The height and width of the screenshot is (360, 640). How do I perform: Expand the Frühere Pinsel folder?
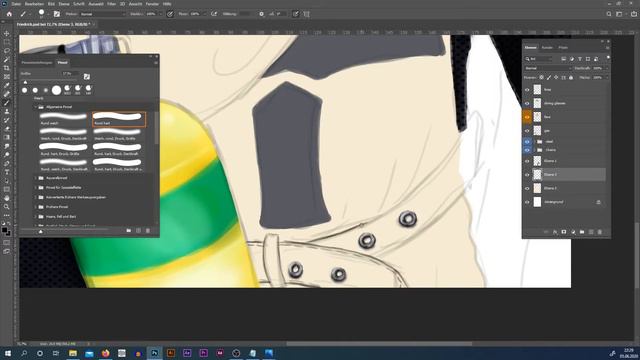click(x=36, y=207)
